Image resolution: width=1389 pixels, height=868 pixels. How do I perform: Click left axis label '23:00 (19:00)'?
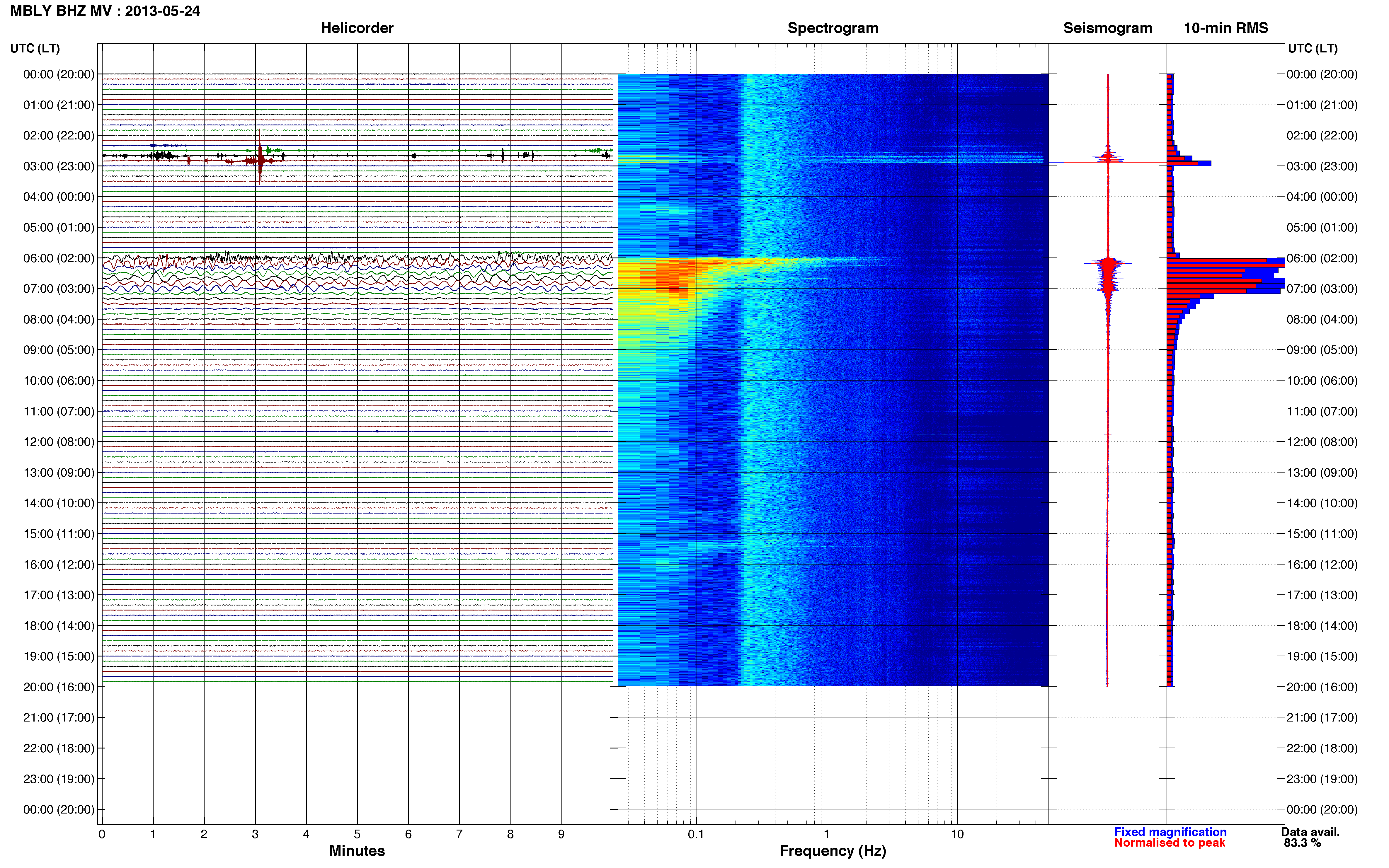[x=59, y=778]
